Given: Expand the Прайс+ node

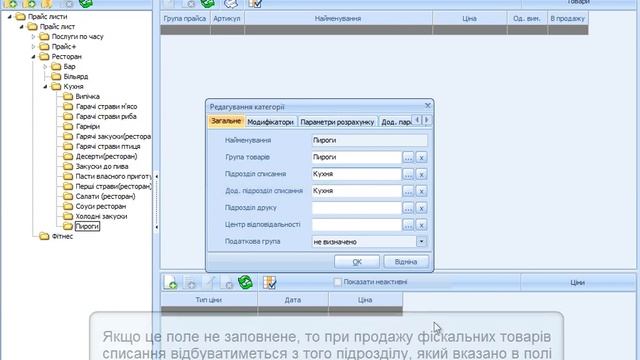Looking at the screenshot, I should tap(33, 47).
